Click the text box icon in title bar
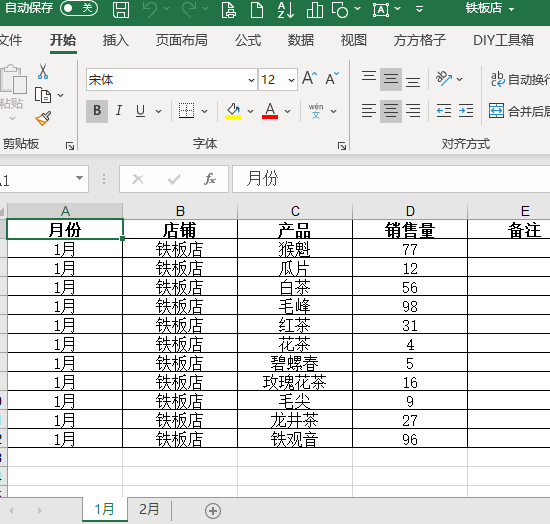The height and width of the screenshot is (524, 550). click(x=381, y=9)
